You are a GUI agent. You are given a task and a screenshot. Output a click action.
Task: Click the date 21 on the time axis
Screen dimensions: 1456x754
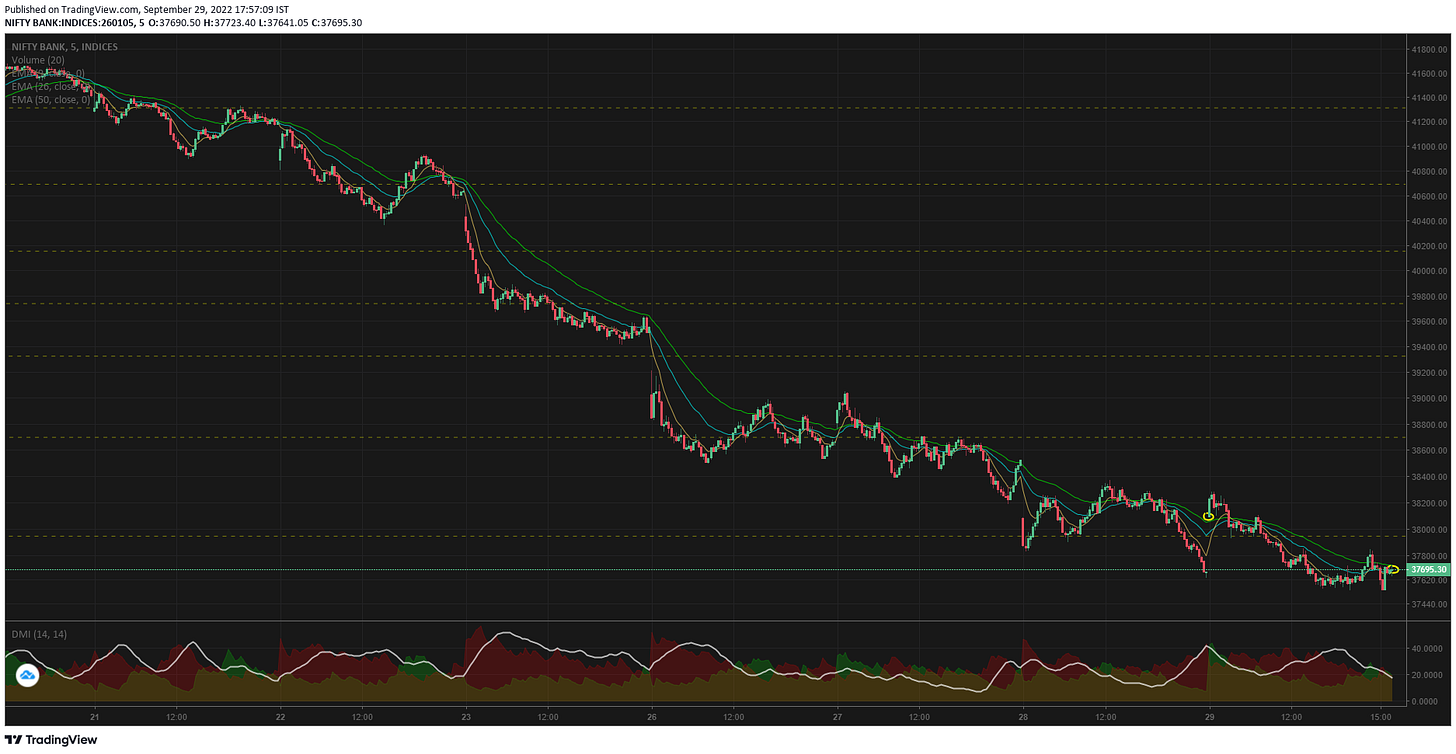[94, 717]
